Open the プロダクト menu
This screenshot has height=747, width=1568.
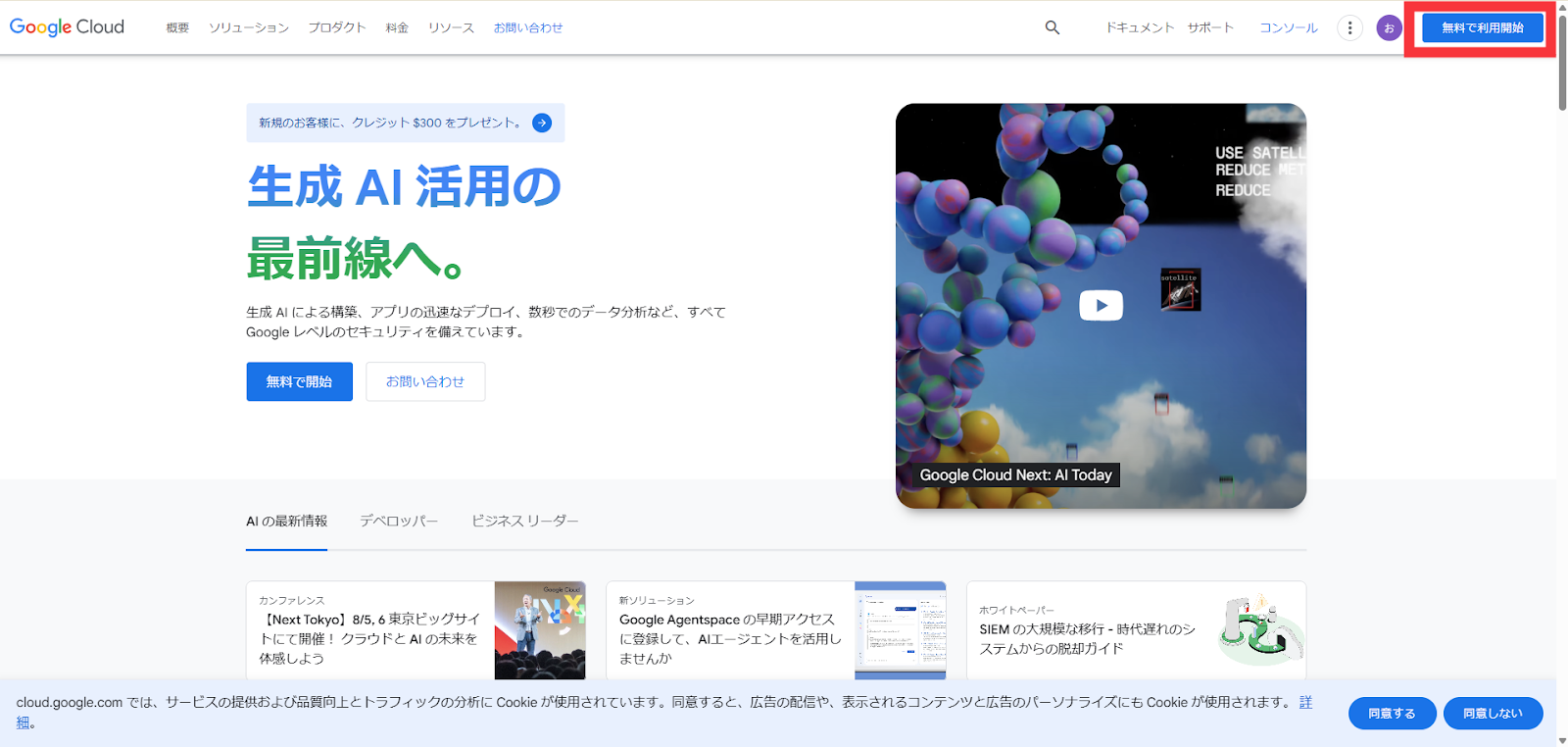pos(337,27)
